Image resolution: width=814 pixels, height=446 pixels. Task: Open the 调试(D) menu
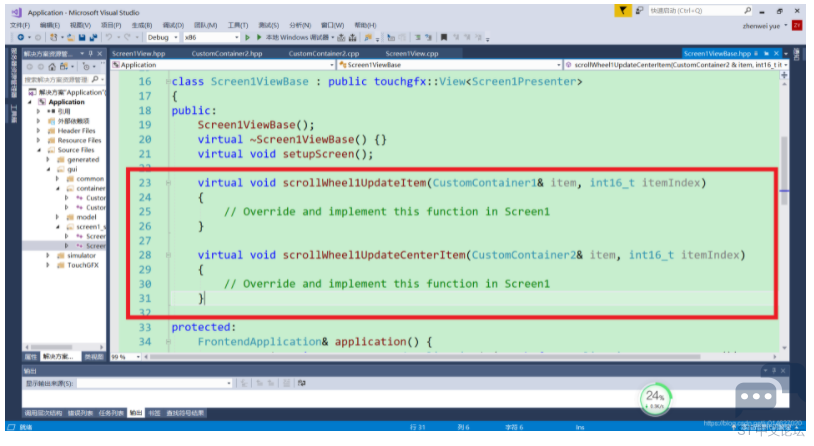pos(172,24)
